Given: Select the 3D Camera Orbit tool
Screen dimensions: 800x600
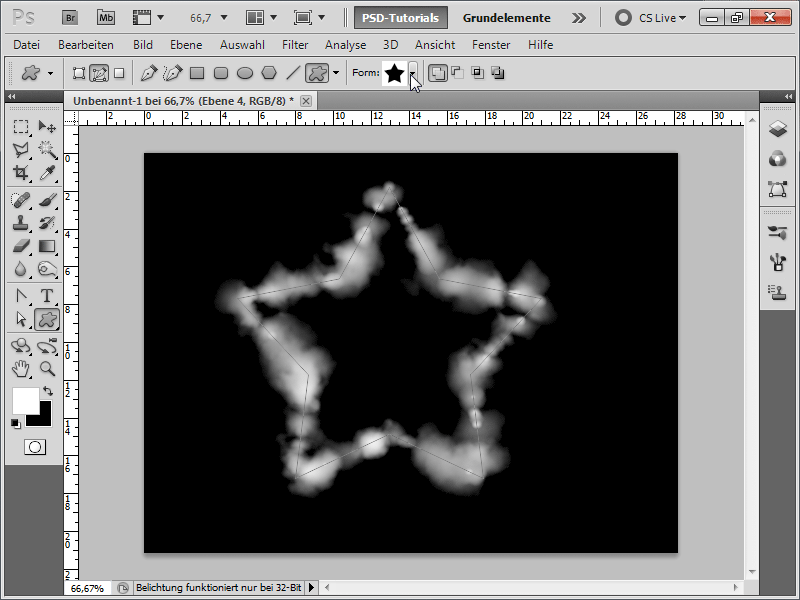Looking at the screenshot, I should tap(47, 346).
